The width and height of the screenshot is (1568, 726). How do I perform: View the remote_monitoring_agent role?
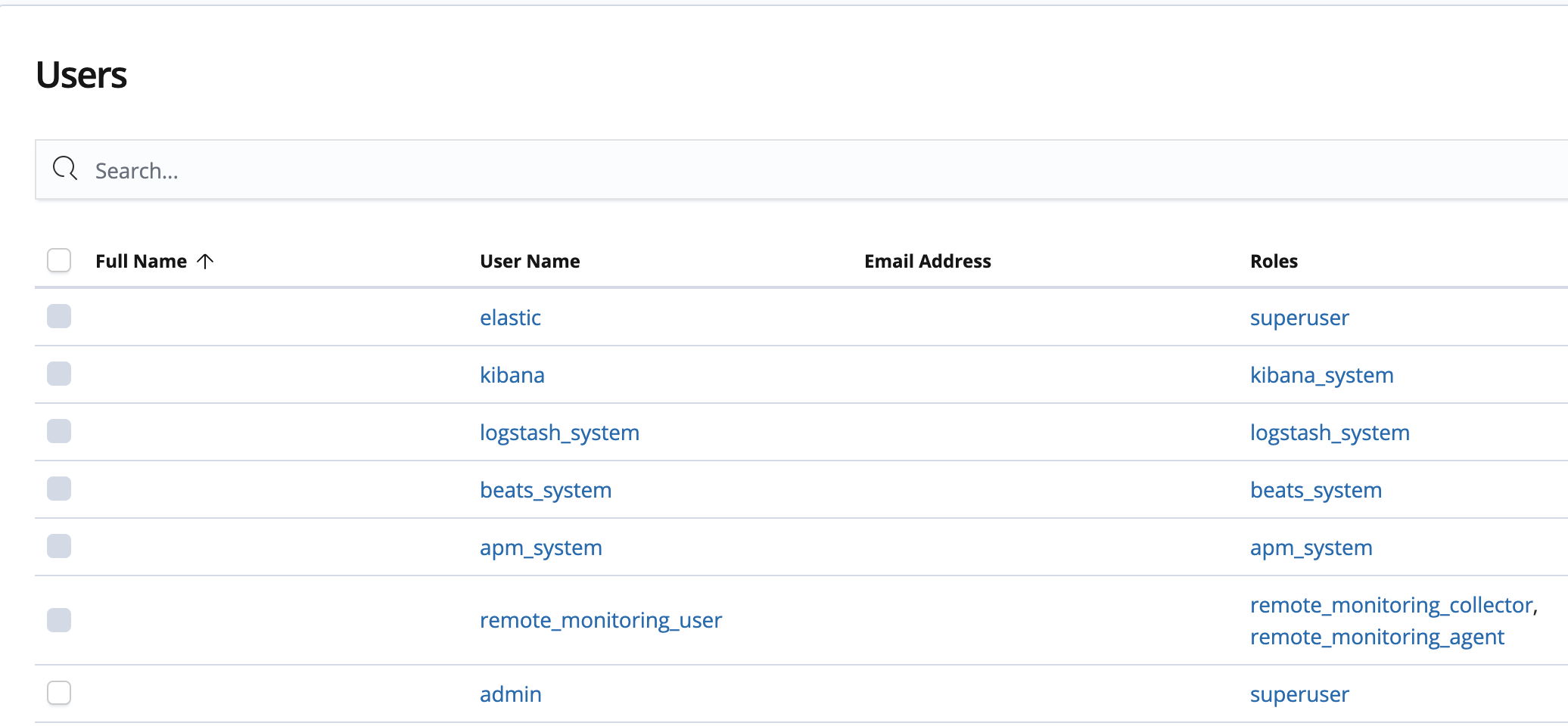pyautogui.click(x=1377, y=637)
